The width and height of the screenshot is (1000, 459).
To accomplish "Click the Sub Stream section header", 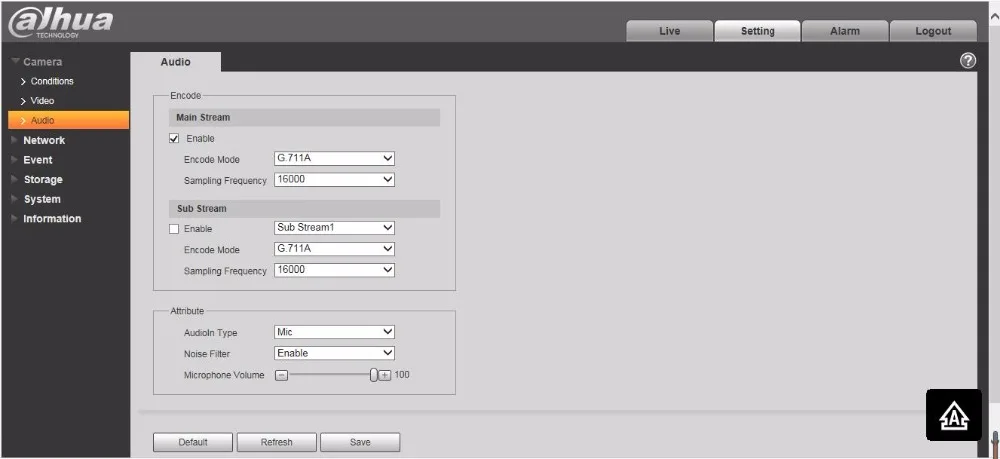I will click(305, 208).
